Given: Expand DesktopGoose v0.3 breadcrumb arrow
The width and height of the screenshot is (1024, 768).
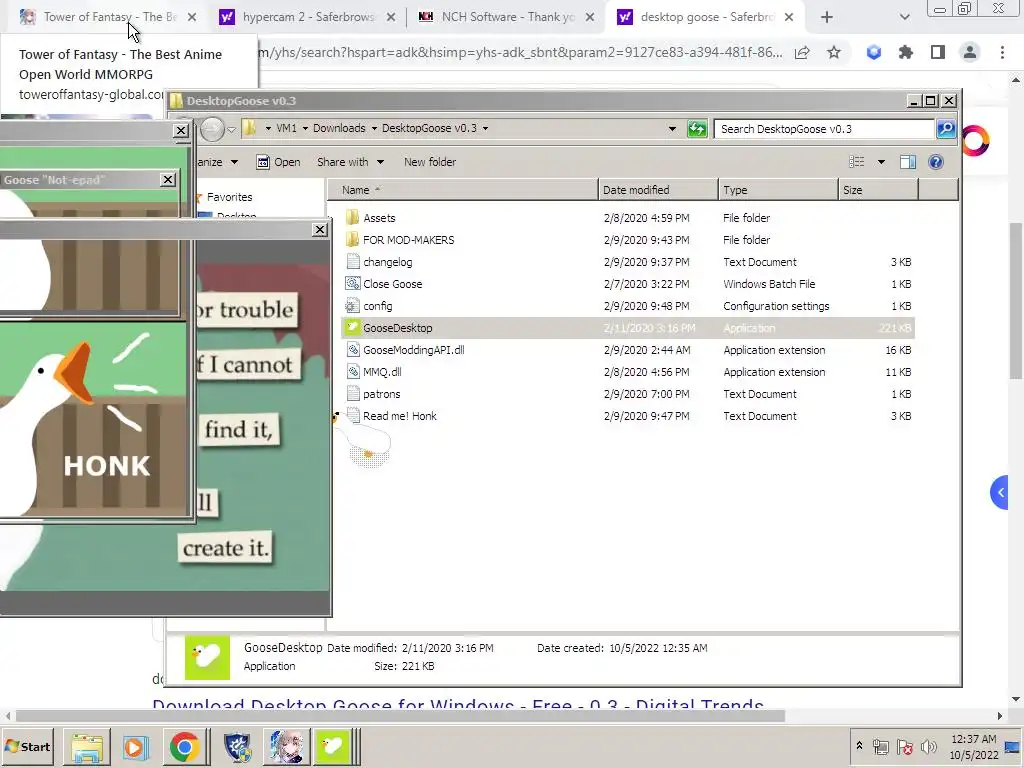Looking at the screenshot, I should tap(485, 129).
